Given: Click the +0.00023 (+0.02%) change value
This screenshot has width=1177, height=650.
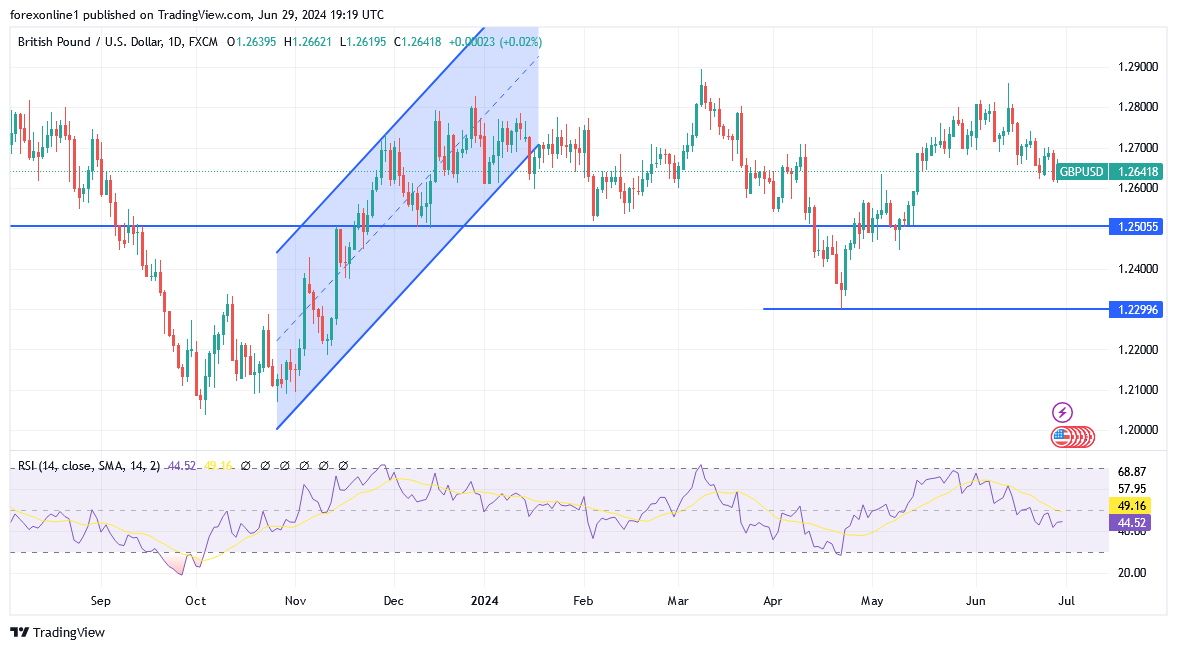Looking at the screenshot, I should [495, 42].
